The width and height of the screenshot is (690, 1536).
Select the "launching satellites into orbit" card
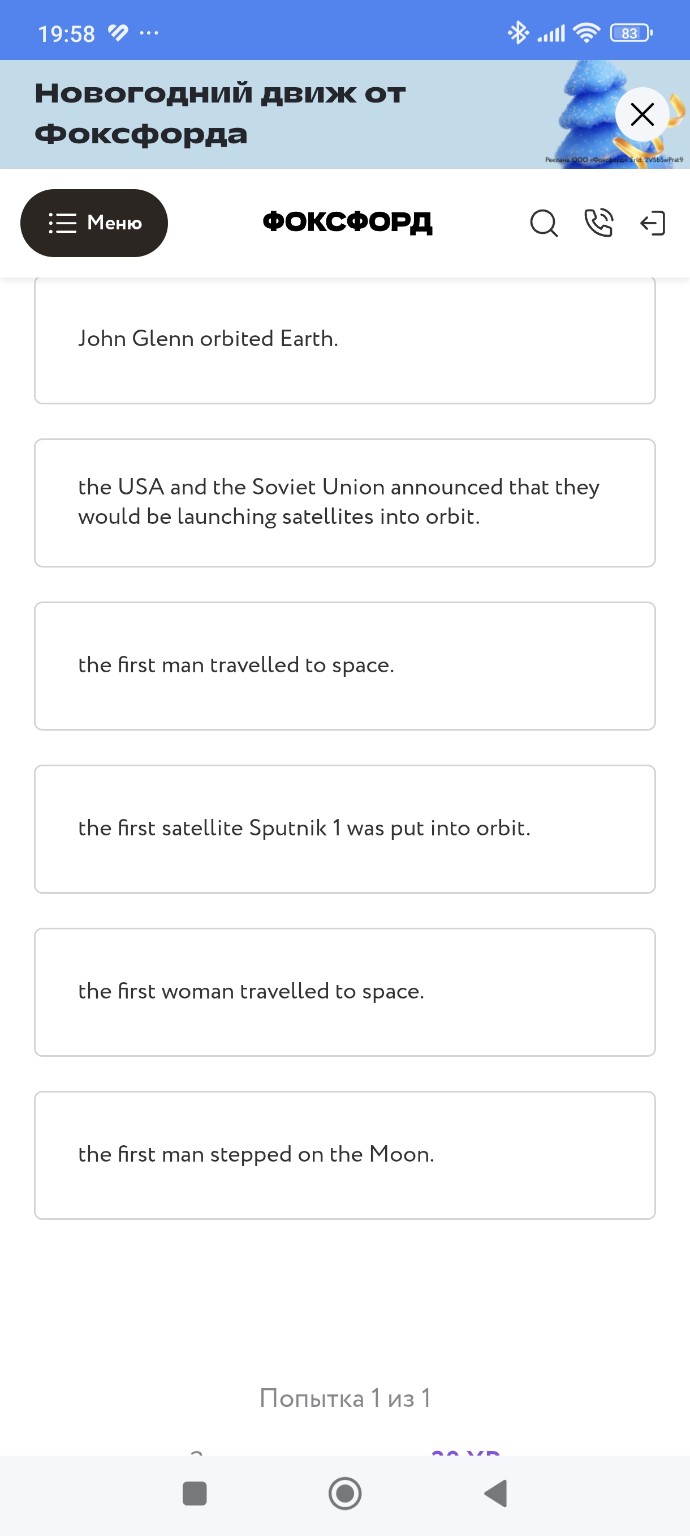345,502
